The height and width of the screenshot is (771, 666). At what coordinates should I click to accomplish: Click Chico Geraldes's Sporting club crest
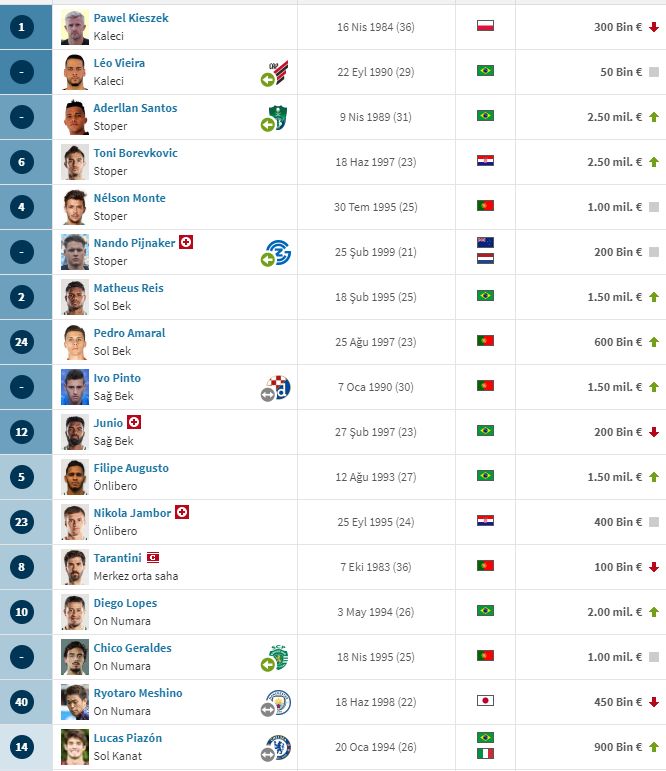click(x=279, y=657)
